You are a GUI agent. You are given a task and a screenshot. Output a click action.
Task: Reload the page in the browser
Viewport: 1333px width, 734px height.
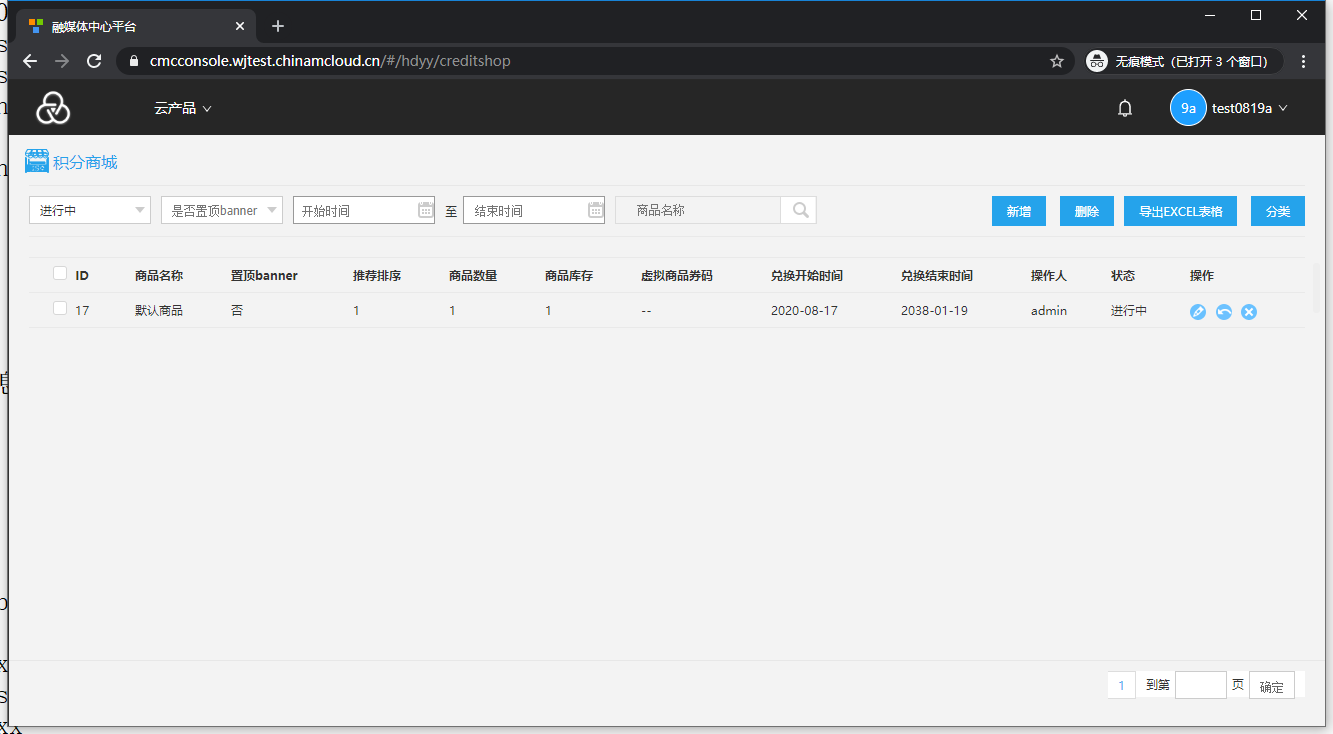click(x=94, y=61)
